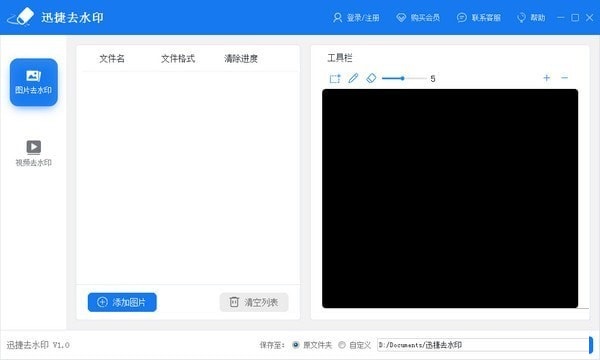
Task: Click the 添加图片 button
Action: 122,302
